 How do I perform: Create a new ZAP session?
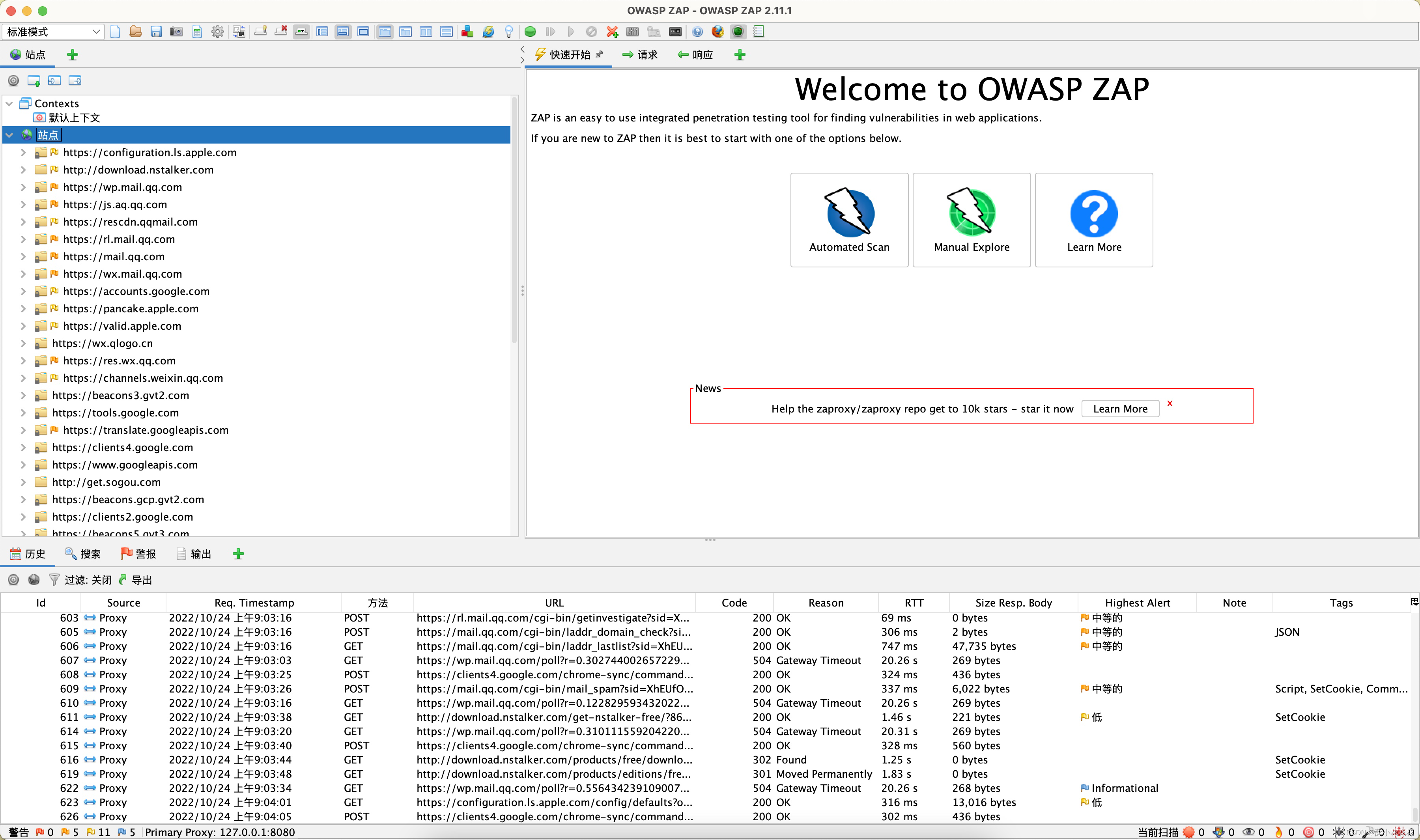115,32
